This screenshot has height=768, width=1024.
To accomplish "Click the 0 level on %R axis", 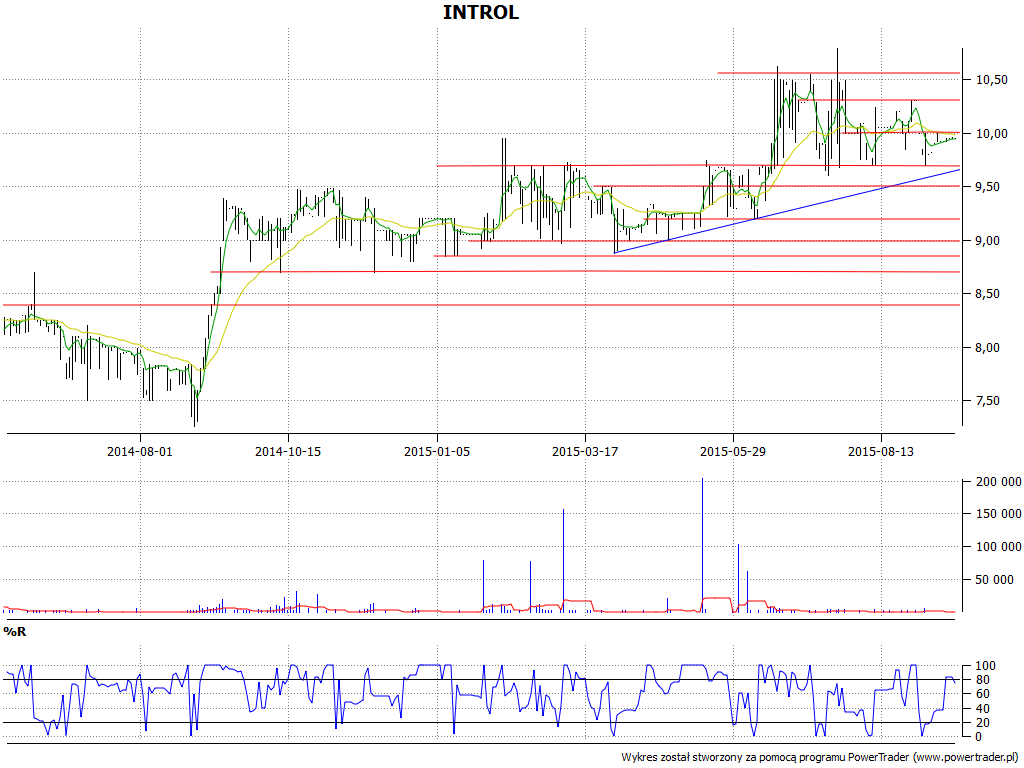I will click(978, 737).
